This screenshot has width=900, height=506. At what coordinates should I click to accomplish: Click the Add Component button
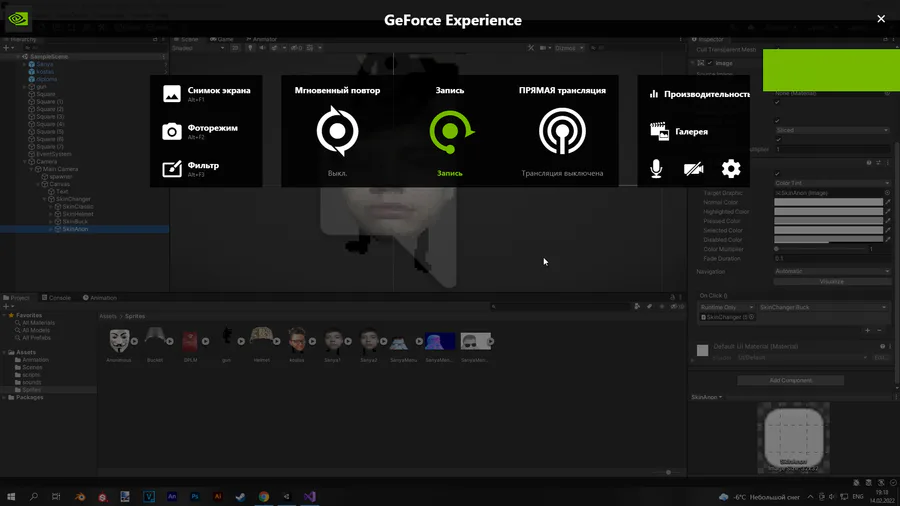pos(790,380)
